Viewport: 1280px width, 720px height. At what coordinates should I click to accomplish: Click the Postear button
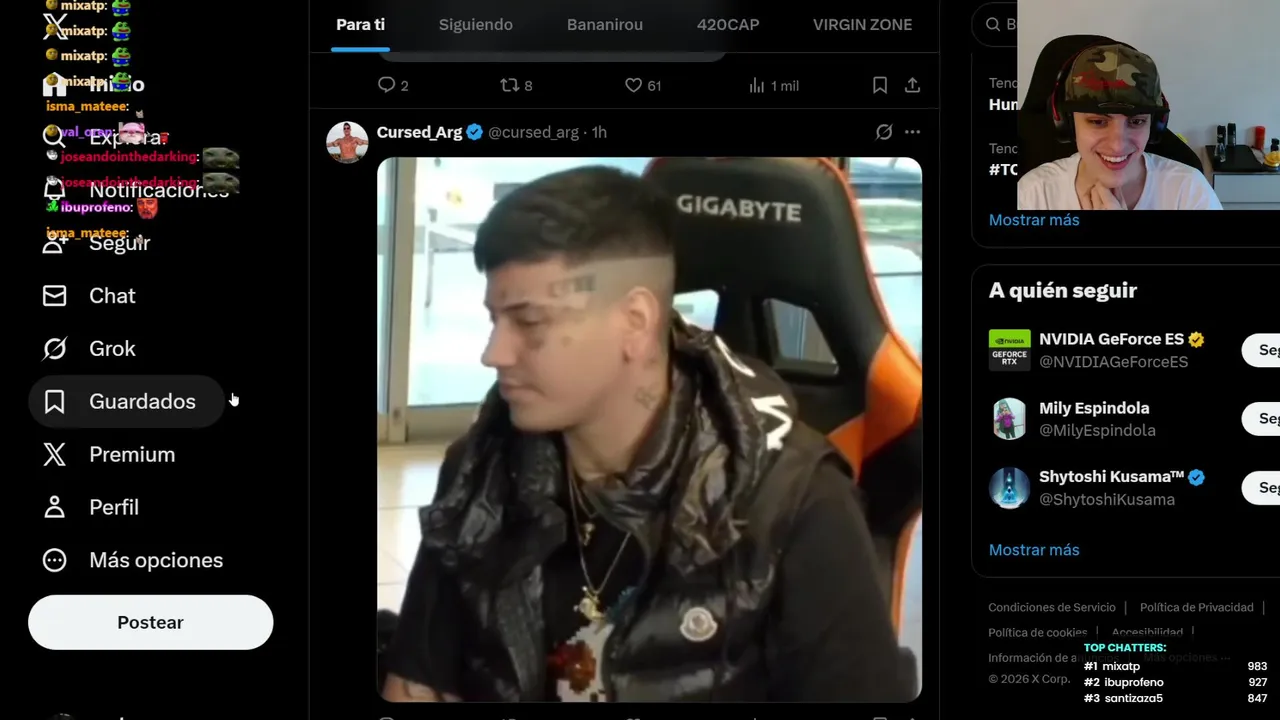coord(150,622)
